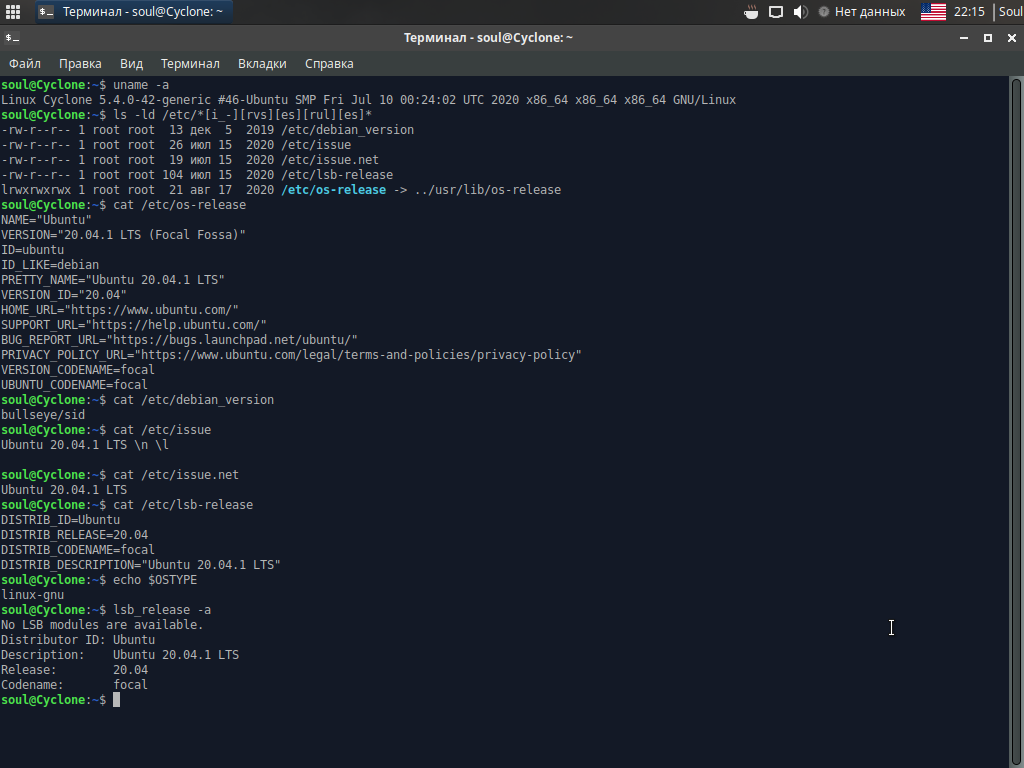Close the terminal window
Viewport: 1024px width, 768px height.
[x=1012, y=38]
